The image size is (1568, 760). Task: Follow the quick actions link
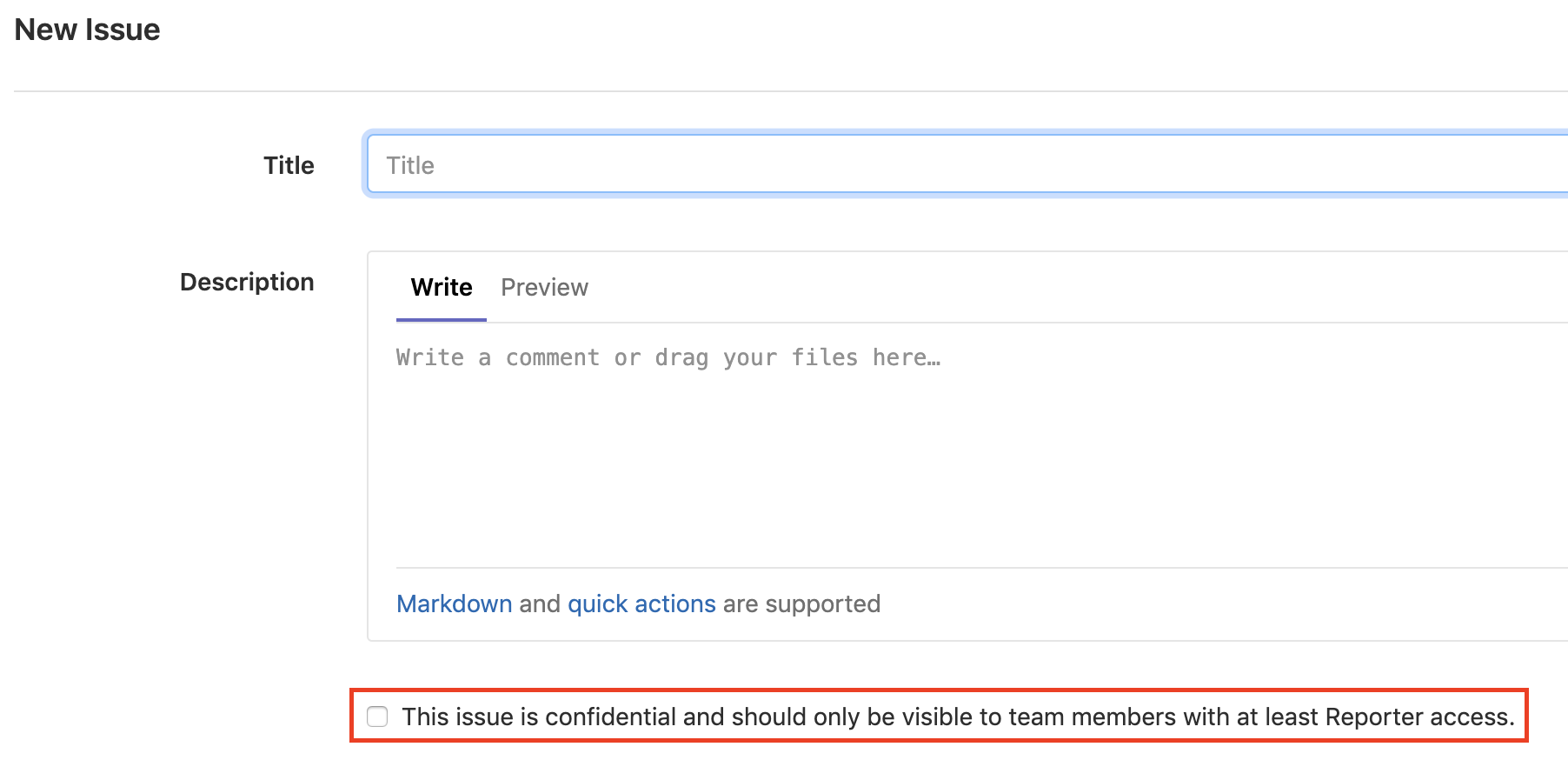coord(641,603)
